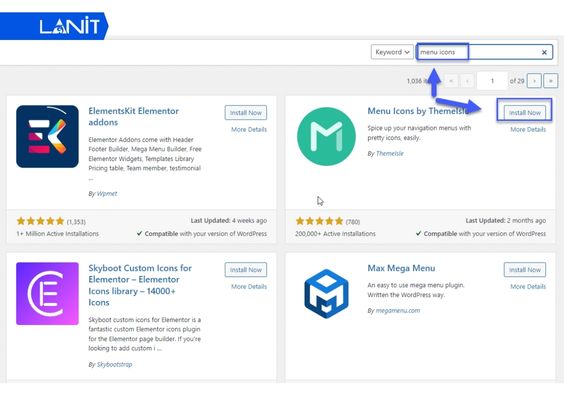Open the Menu Icons by ThemeIsle title
This screenshot has height=400, width=564.
[418, 111]
